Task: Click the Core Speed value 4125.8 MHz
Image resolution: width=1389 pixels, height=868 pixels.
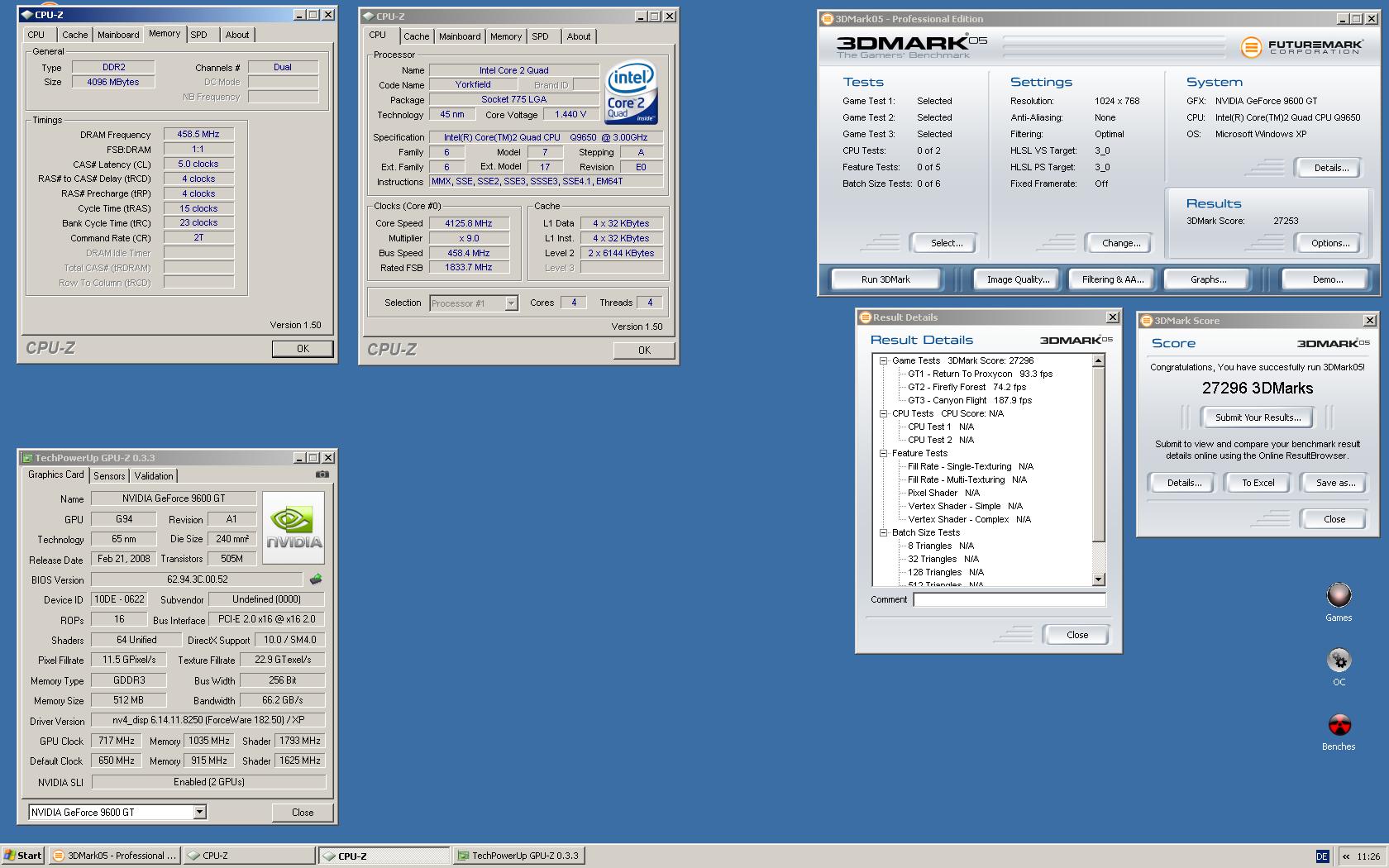Action: click(468, 223)
